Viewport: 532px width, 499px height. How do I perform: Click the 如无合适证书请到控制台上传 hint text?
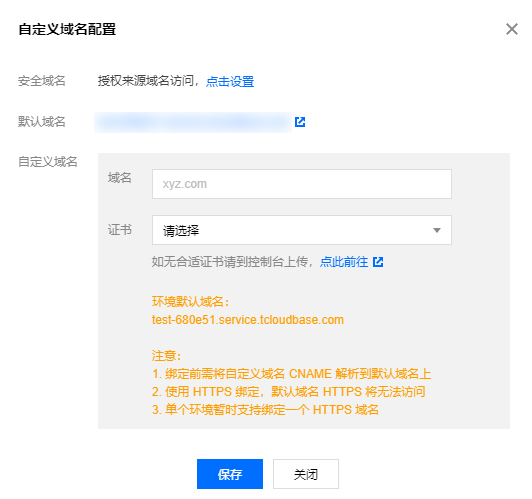pos(230,262)
